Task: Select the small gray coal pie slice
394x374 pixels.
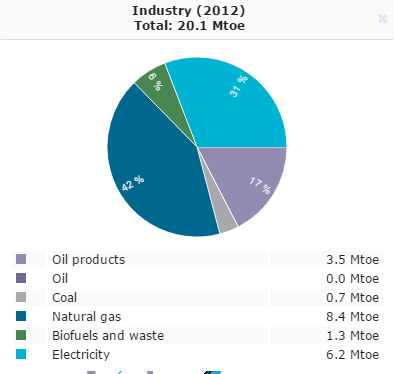Action: 223,213
